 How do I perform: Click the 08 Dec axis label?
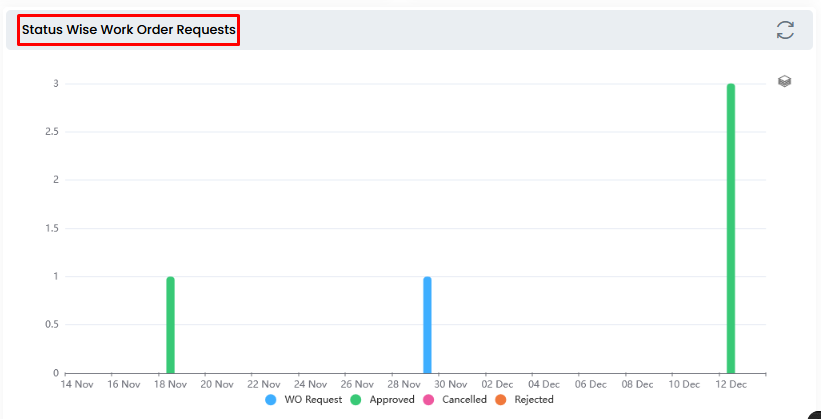coord(637,384)
